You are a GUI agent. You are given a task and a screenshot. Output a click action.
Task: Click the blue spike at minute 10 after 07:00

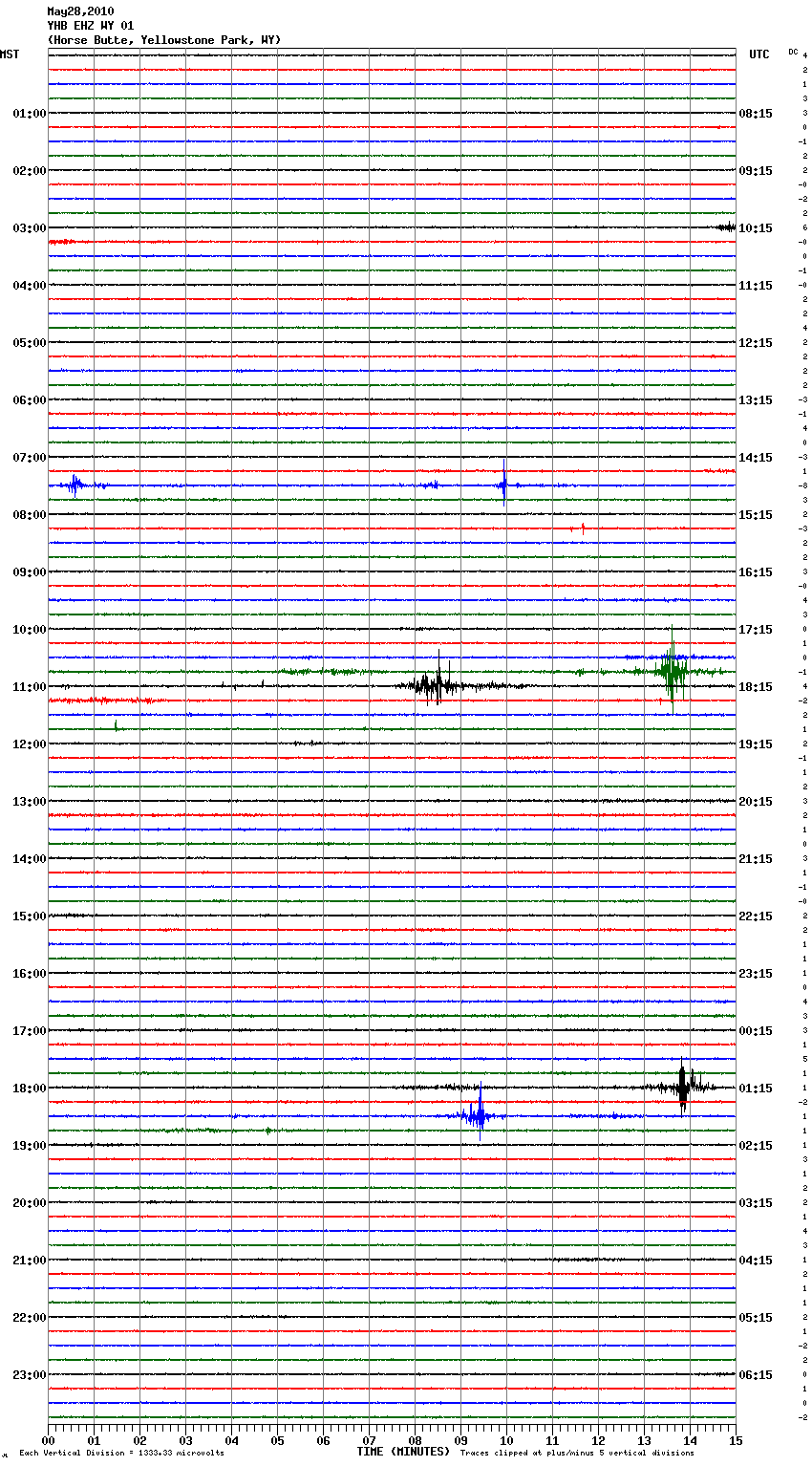504,485
